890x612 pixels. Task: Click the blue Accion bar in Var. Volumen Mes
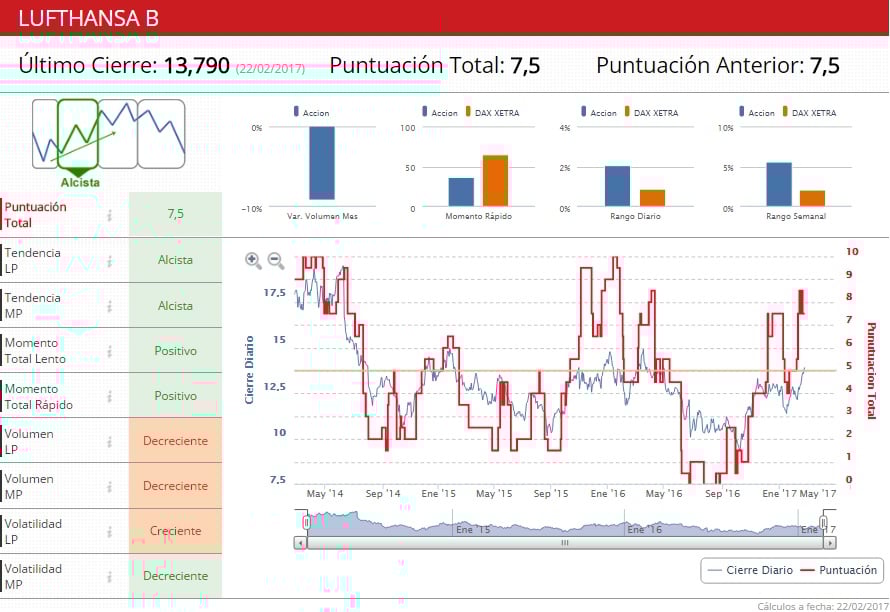(x=322, y=163)
